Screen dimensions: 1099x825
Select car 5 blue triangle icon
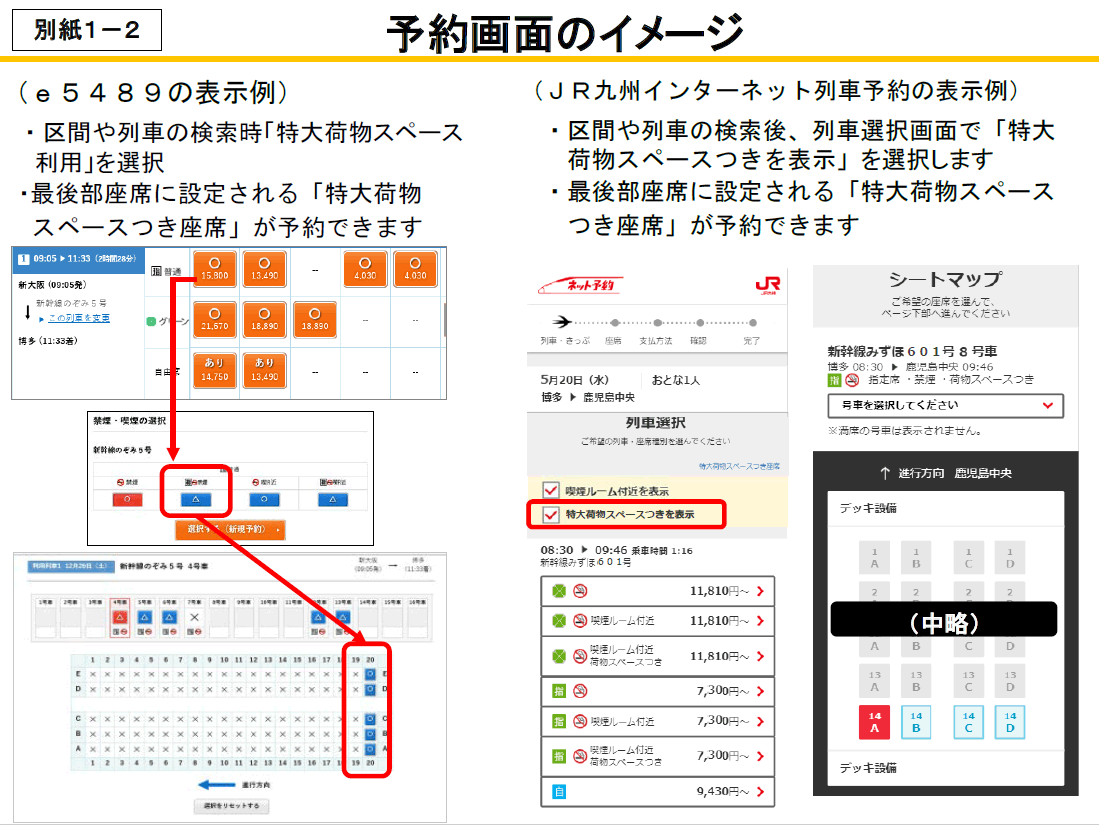coord(144,617)
